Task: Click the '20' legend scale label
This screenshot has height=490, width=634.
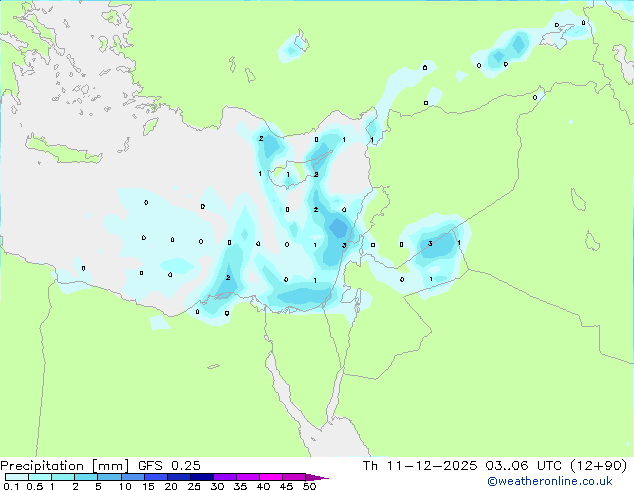Action: (171, 486)
